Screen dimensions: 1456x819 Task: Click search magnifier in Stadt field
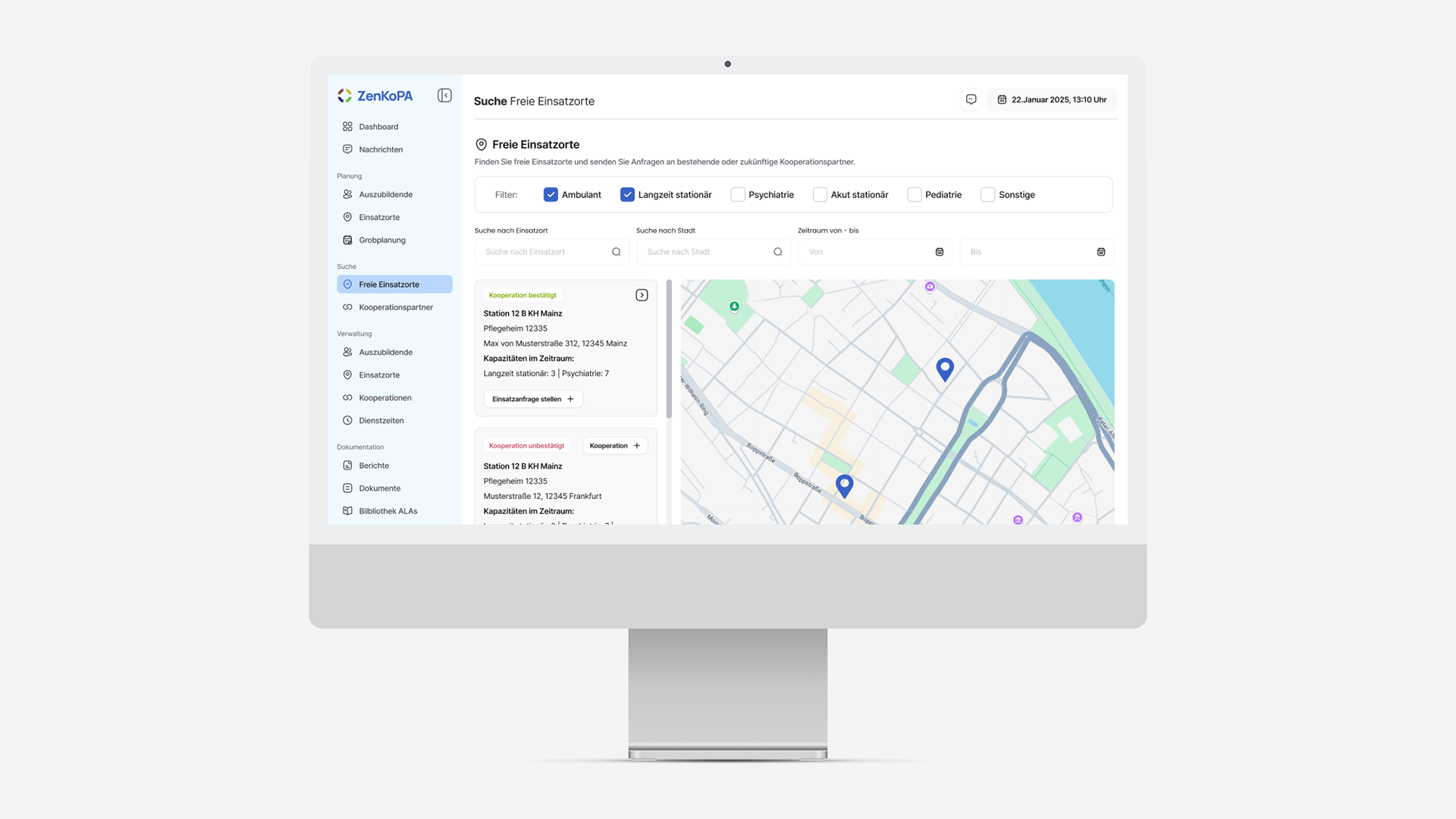click(x=777, y=252)
